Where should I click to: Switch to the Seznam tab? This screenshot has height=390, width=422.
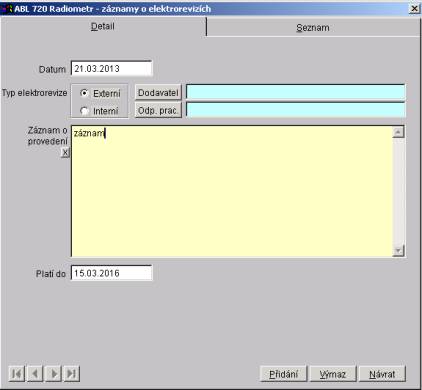(x=313, y=27)
